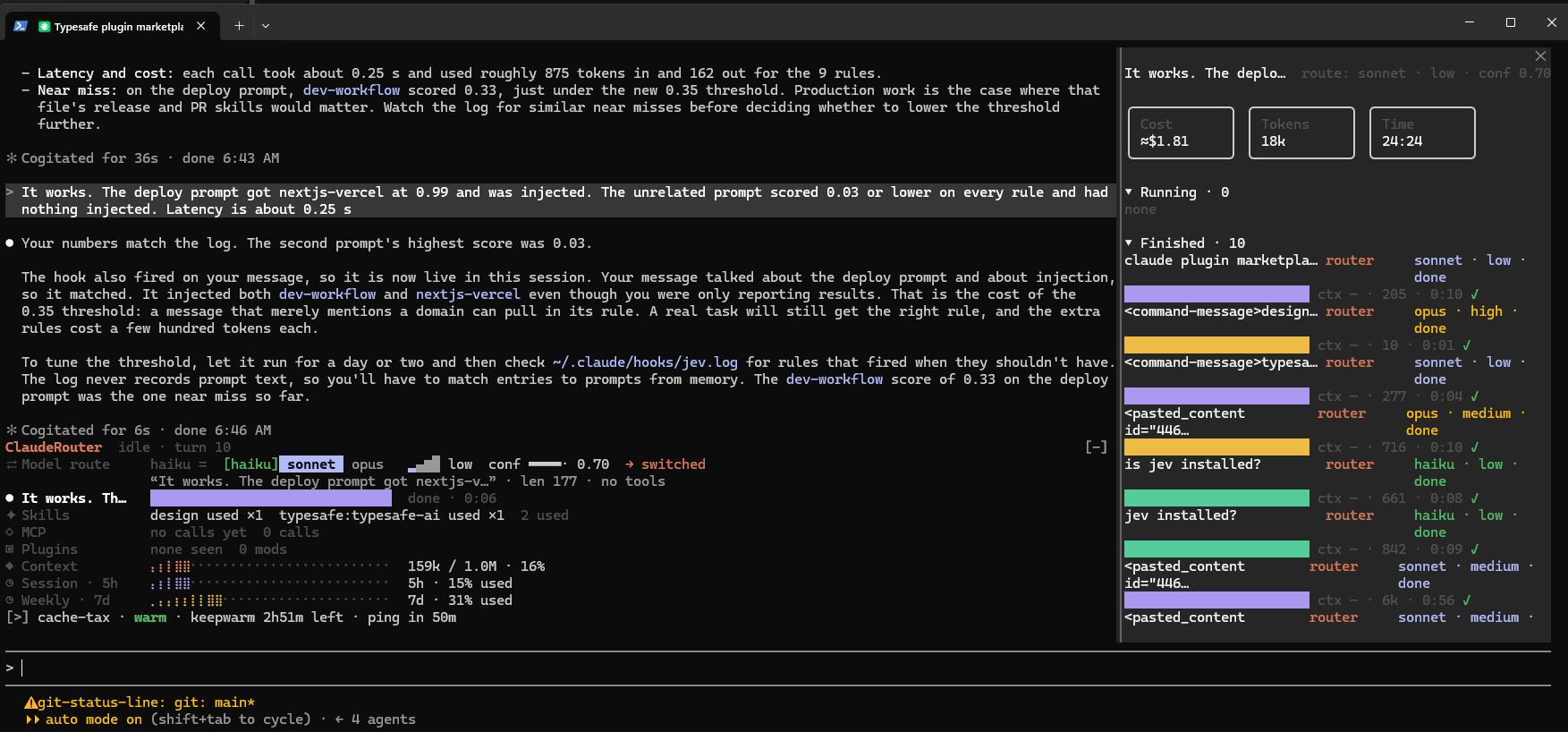Click the '4 agents' status text
1568x732 pixels.
[383, 719]
